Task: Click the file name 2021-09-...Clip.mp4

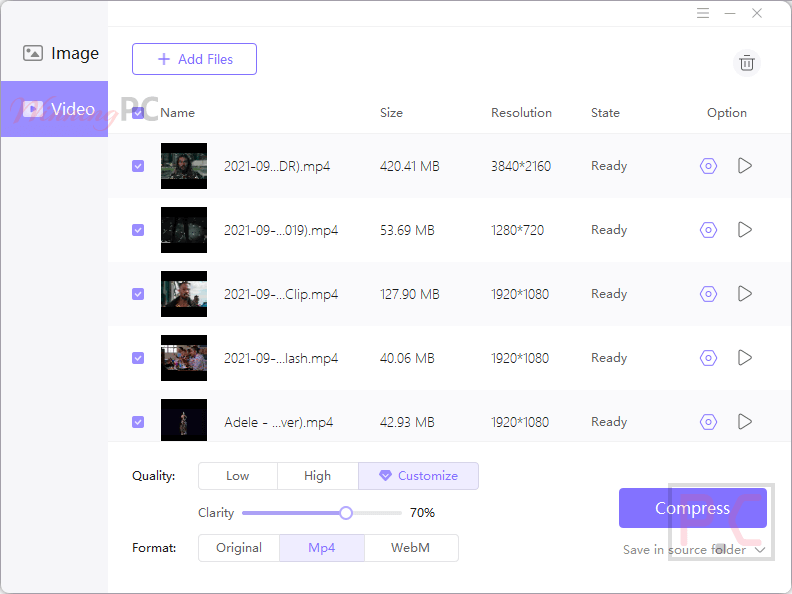Action: click(281, 294)
